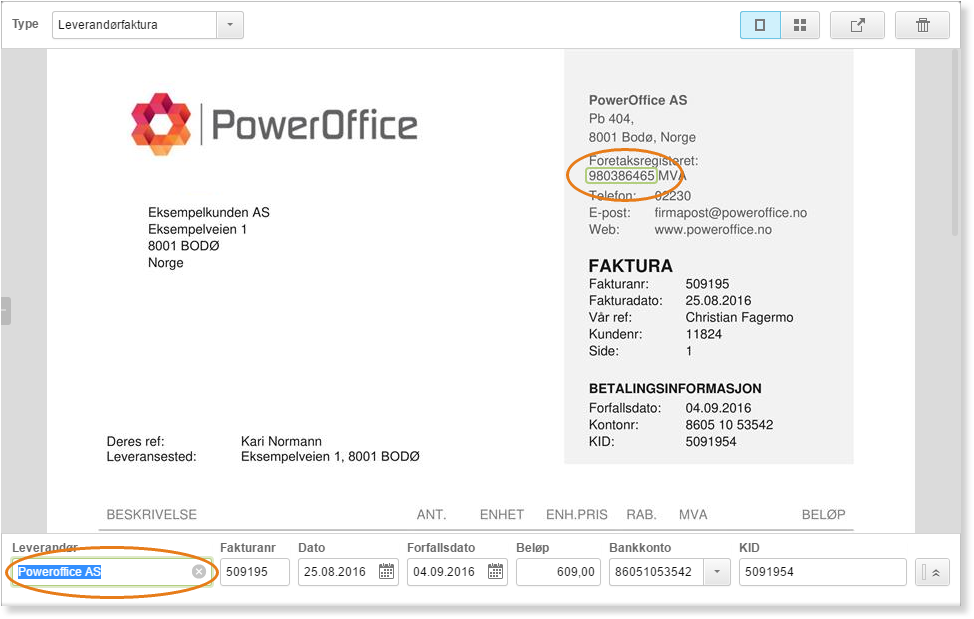Open the Type dropdown arrow

point(230,25)
